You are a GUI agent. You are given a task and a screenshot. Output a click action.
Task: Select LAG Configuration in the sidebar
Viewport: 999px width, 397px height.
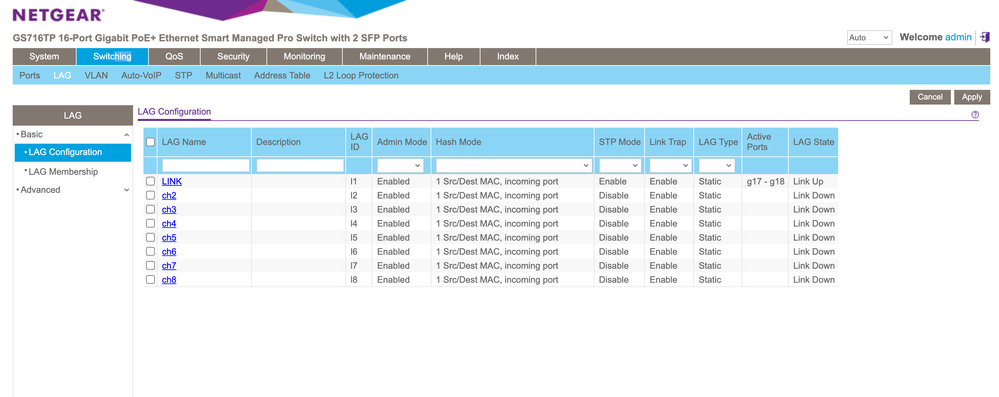72,152
